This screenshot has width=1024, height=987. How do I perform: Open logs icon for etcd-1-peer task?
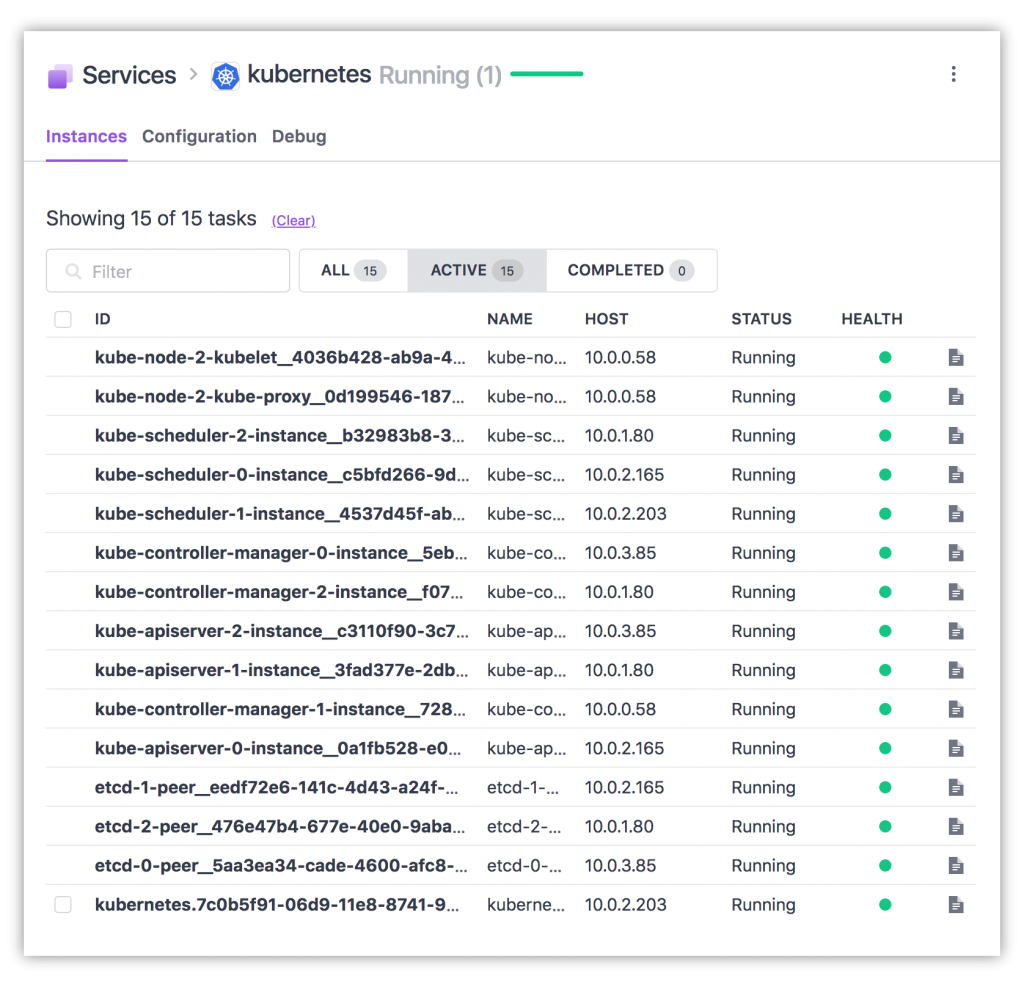pos(955,788)
